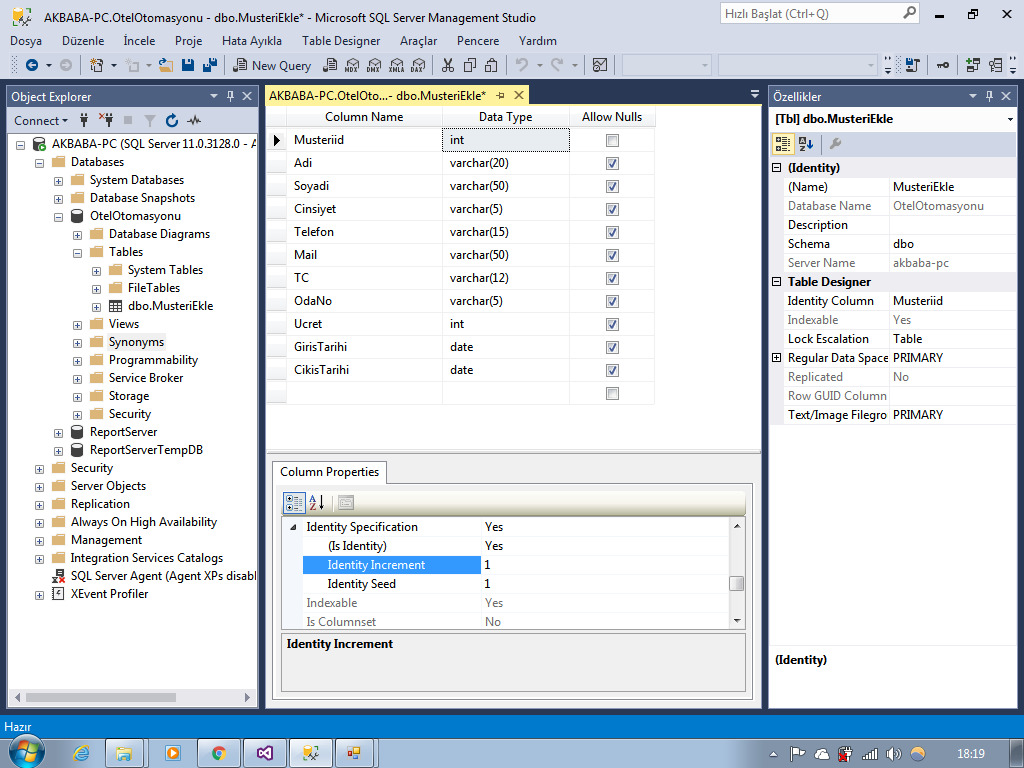Click Column Properties scroll down arrow

[x=737, y=621]
